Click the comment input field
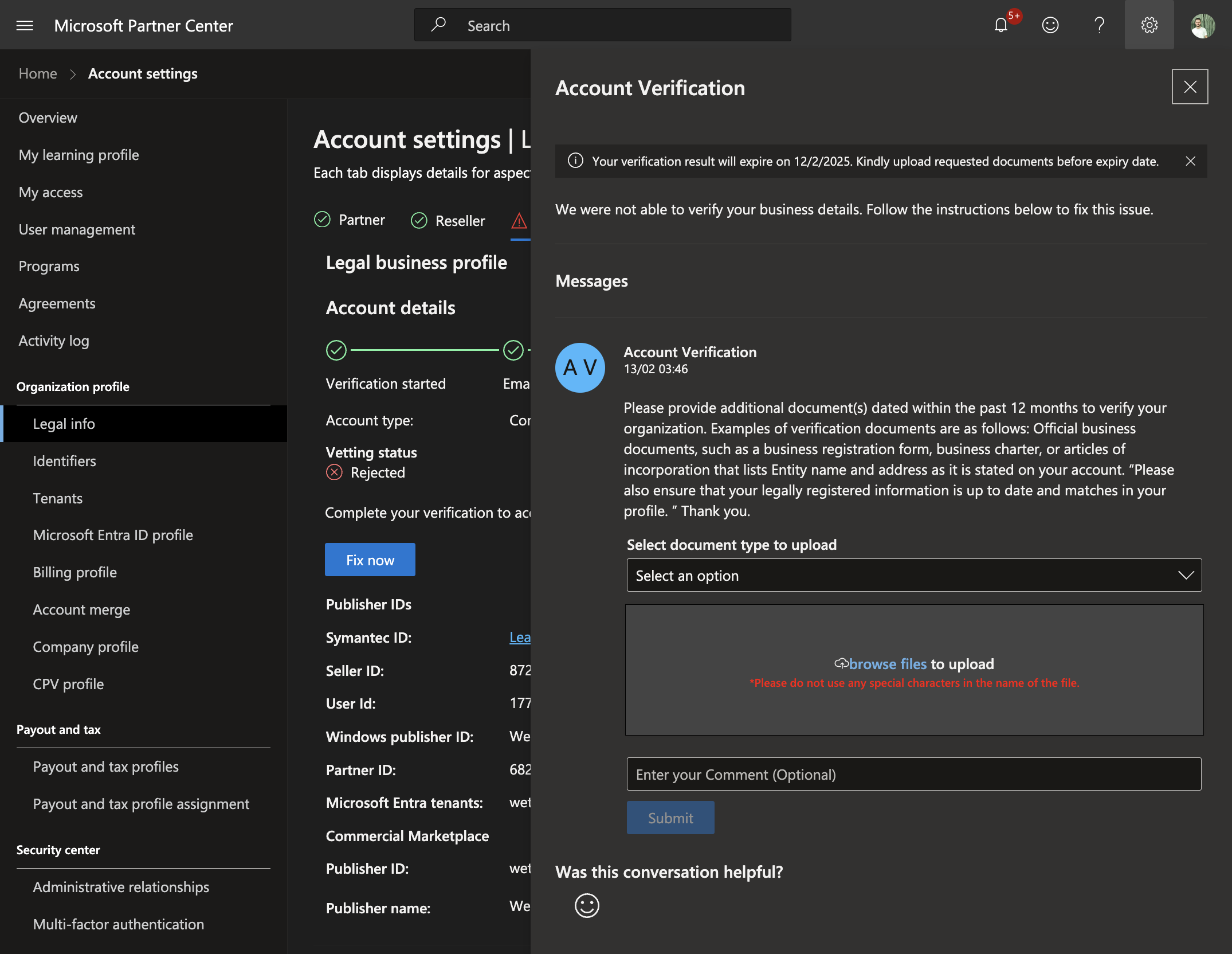The width and height of the screenshot is (1232, 954). [x=914, y=774]
